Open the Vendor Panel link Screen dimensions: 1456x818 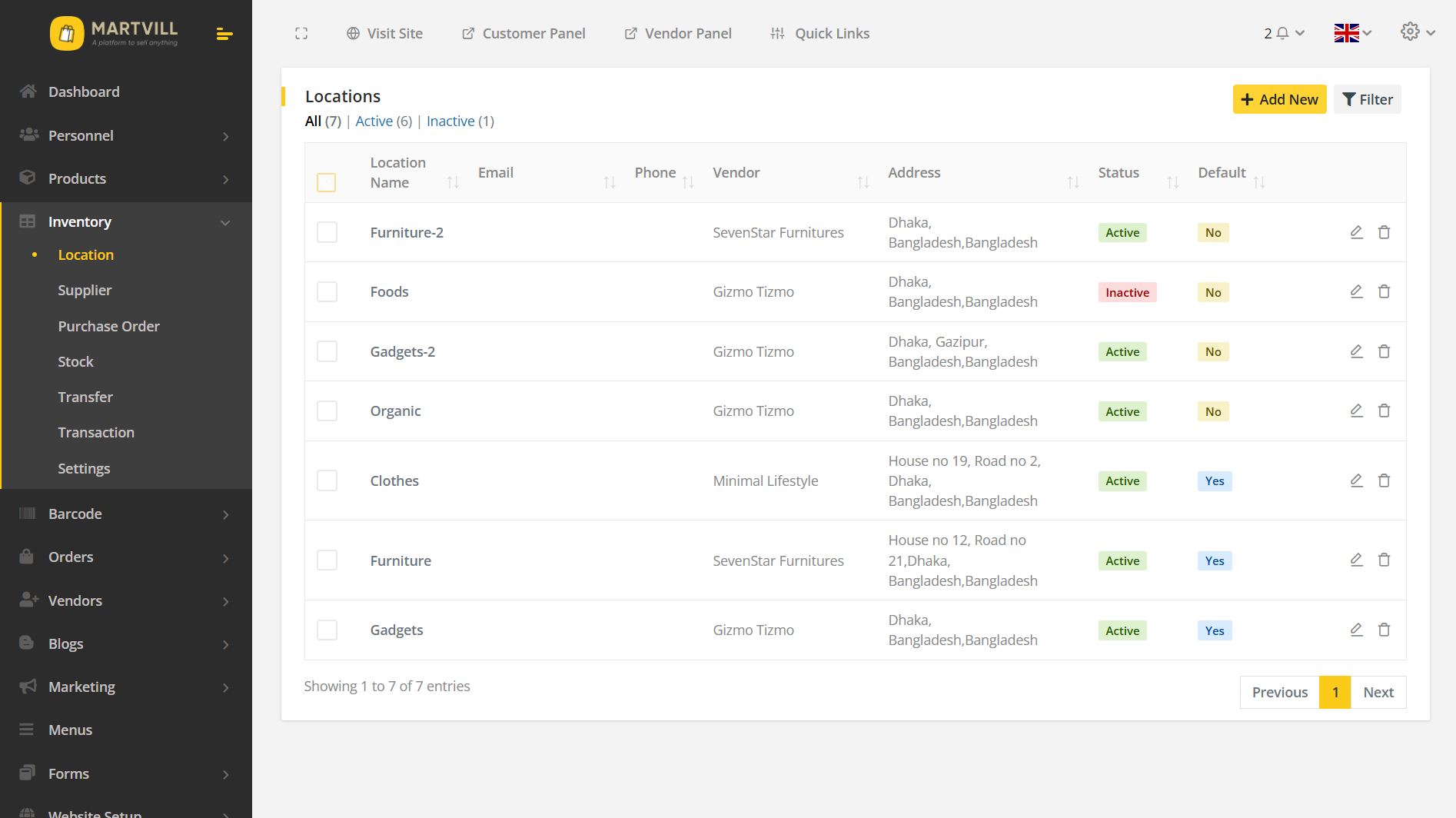678,33
